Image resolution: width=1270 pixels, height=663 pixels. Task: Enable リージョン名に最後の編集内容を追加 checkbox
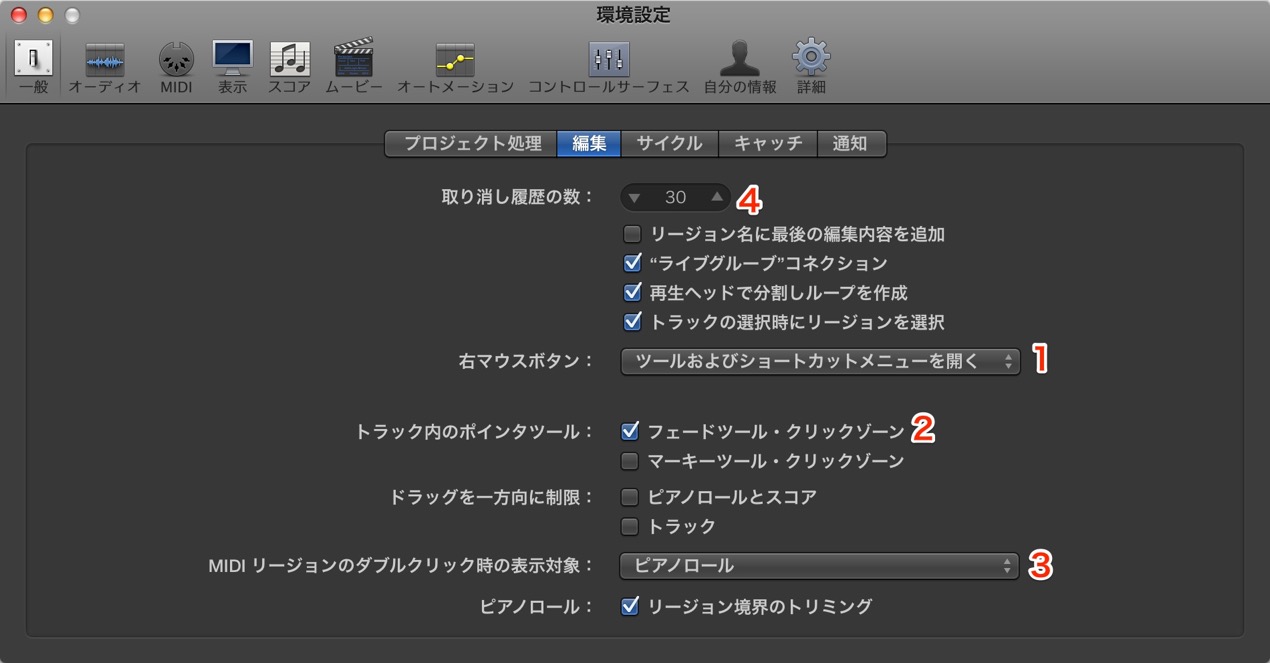click(632, 235)
